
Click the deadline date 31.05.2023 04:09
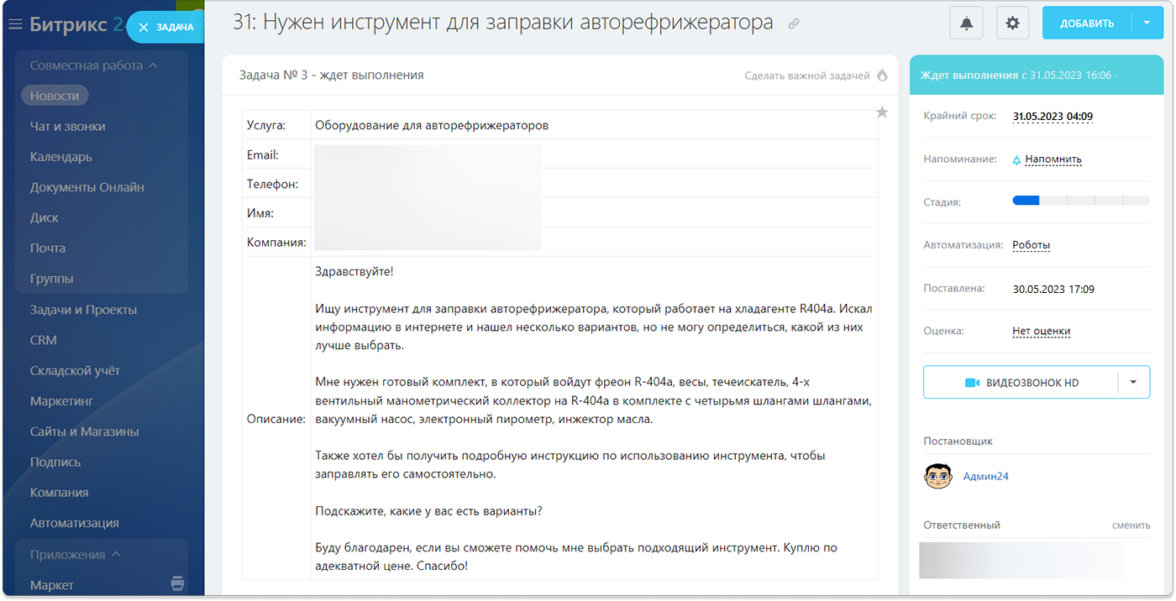[x=1052, y=116]
